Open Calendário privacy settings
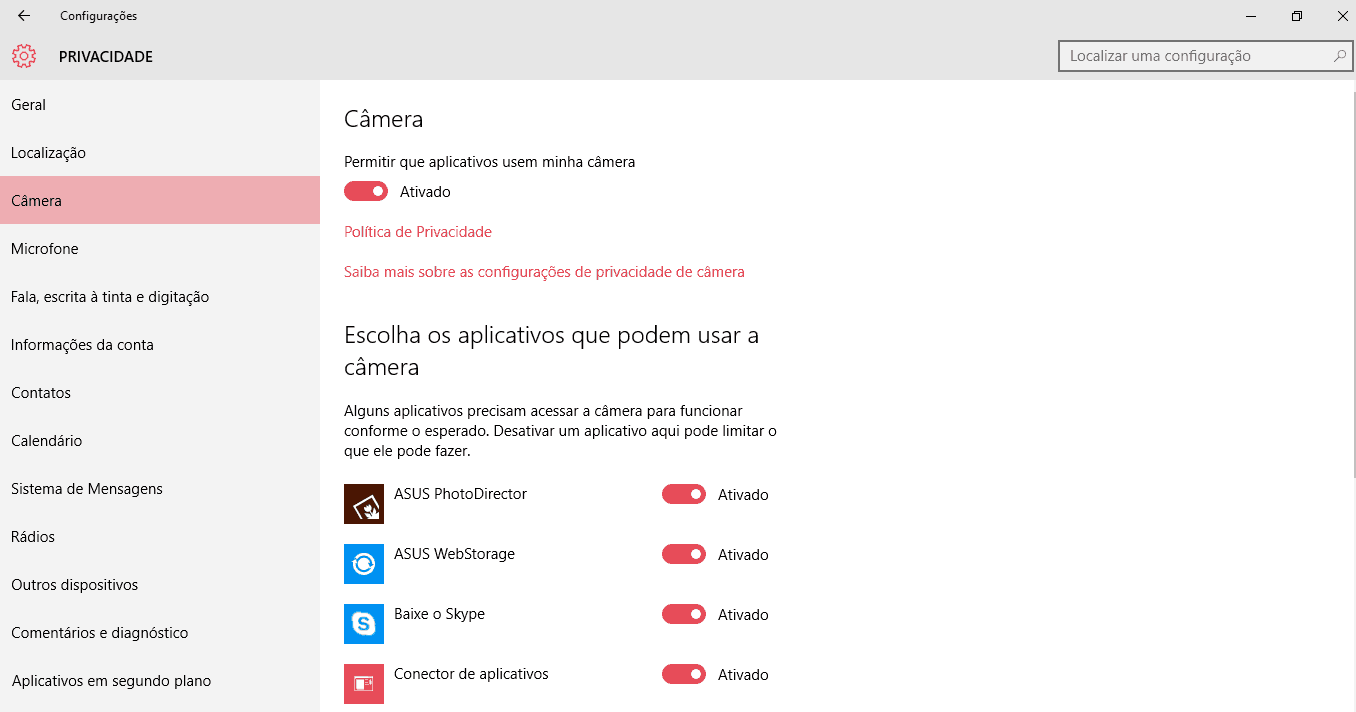 tap(160, 441)
